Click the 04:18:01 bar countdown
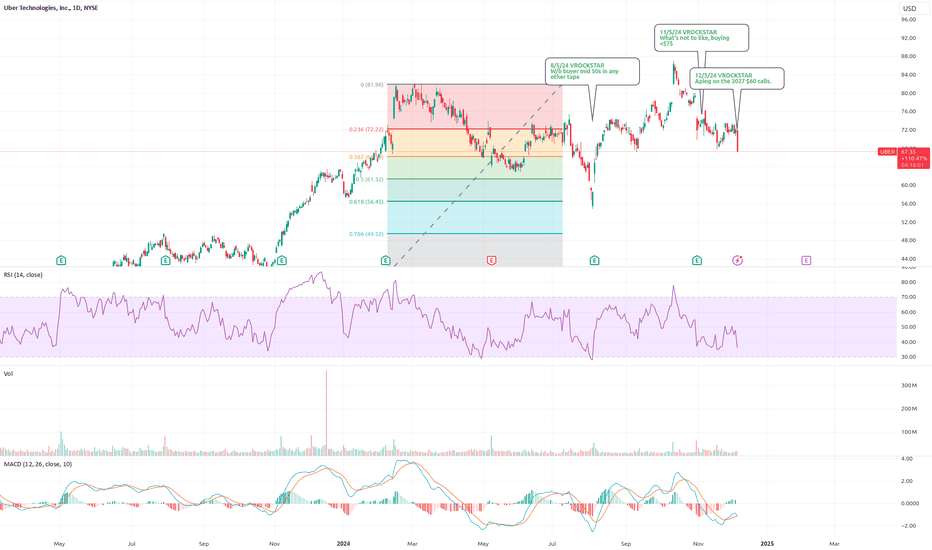 pyautogui.click(x=912, y=165)
